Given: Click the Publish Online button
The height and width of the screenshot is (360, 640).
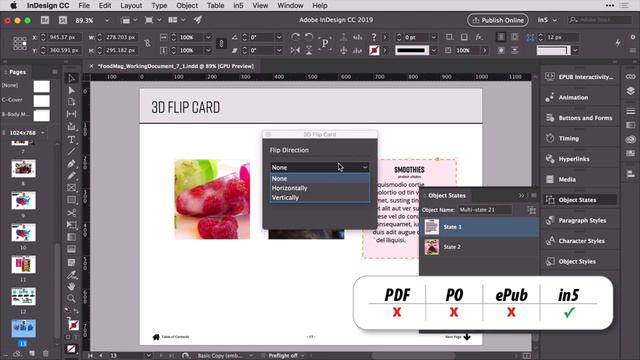Looking at the screenshot, I should (x=498, y=20).
